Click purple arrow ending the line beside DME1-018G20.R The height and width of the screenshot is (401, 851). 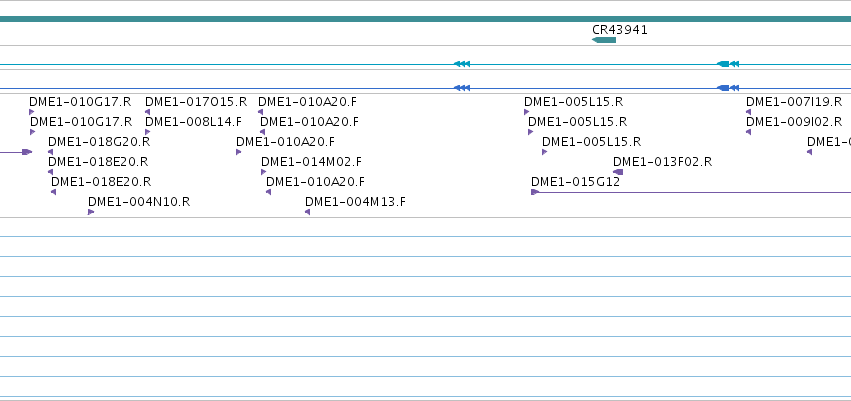tap(27, 152)
